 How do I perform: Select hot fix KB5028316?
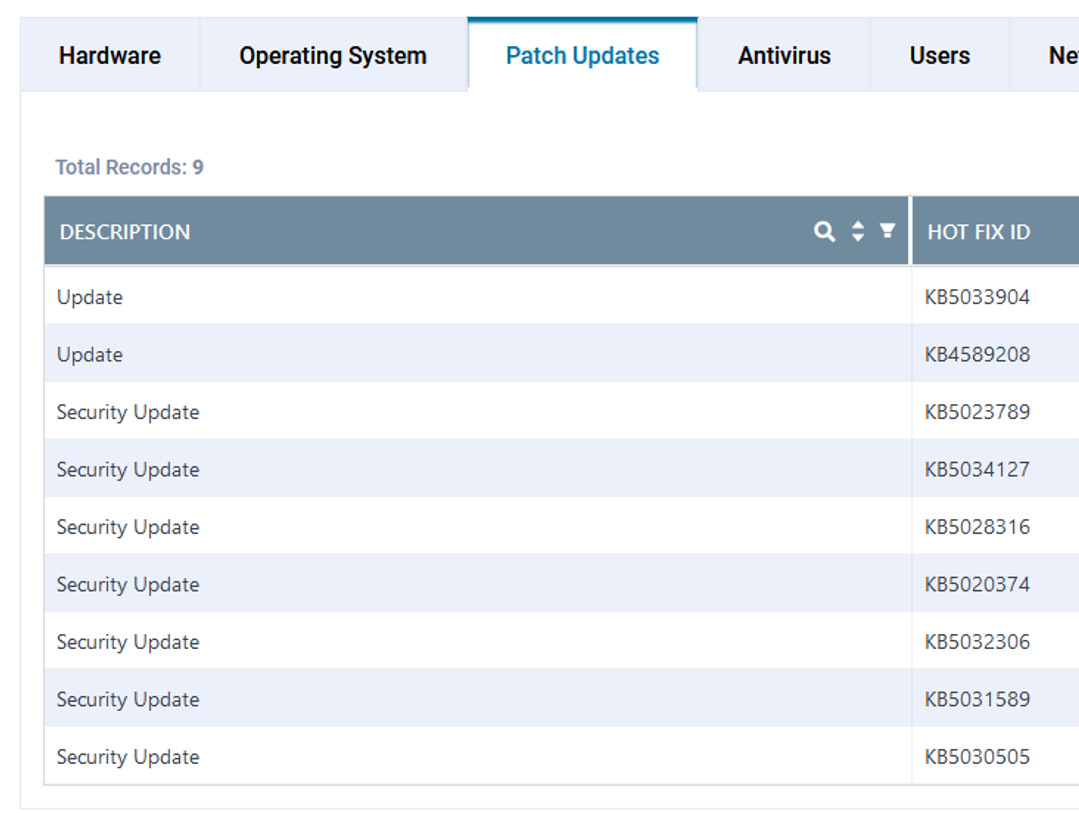pyautogui.click(x=977, y=527)
